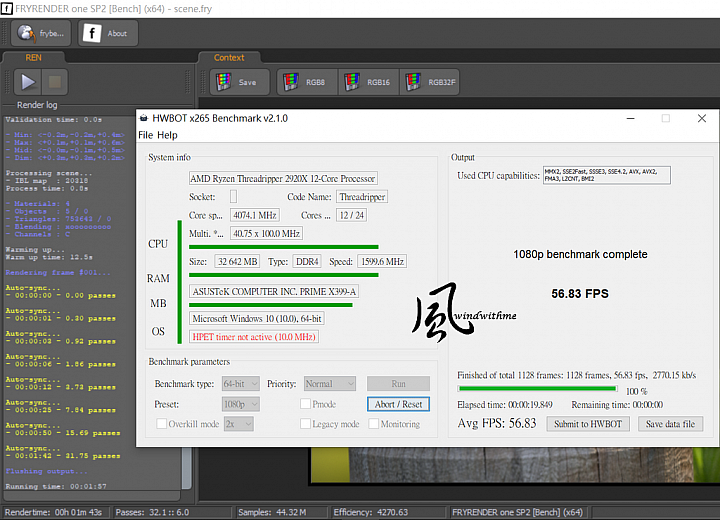The width and height of the screenshot is (720, 520).
Task: Click the frybench toolbar icon
Action: [x=41, y=33]
